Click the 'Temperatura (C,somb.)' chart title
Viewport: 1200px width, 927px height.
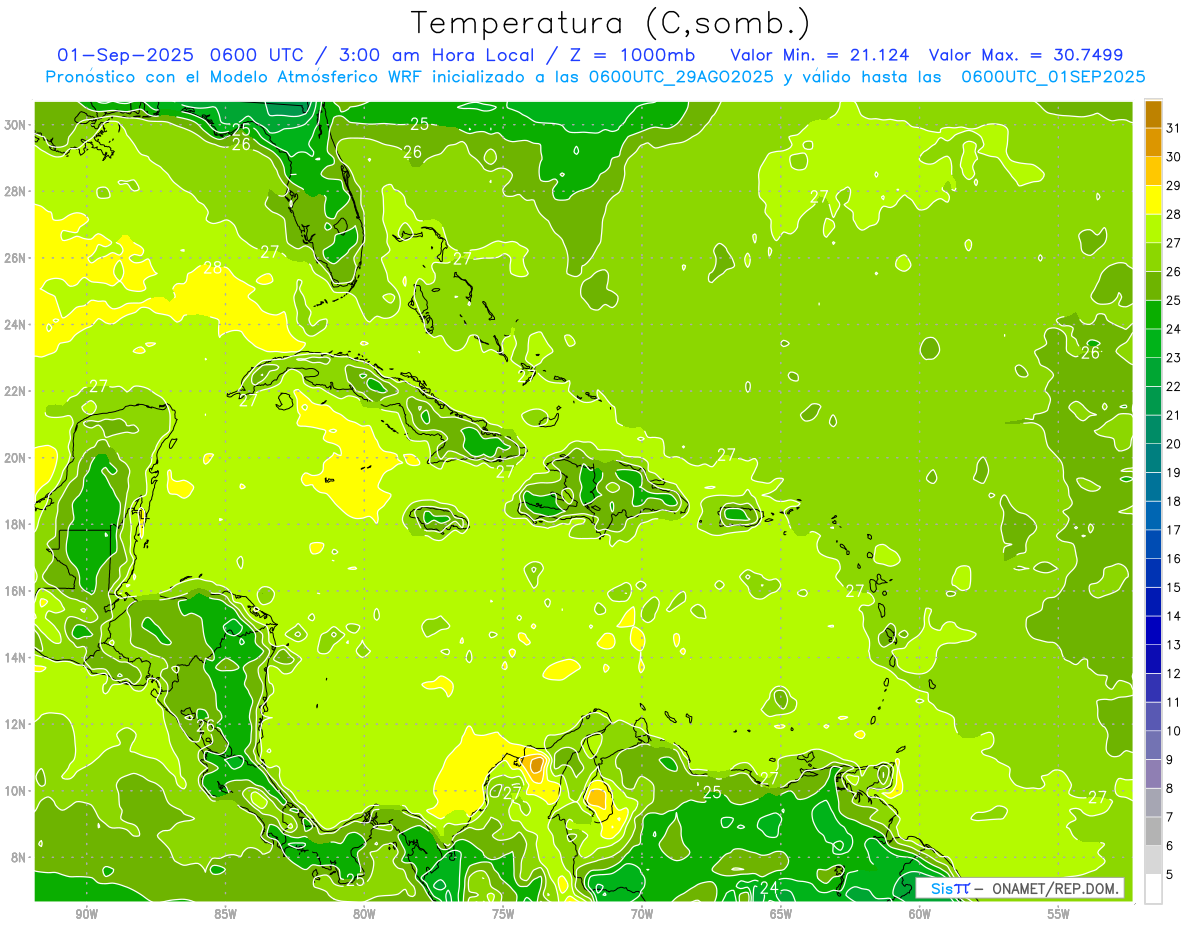(x=611, y=24)
